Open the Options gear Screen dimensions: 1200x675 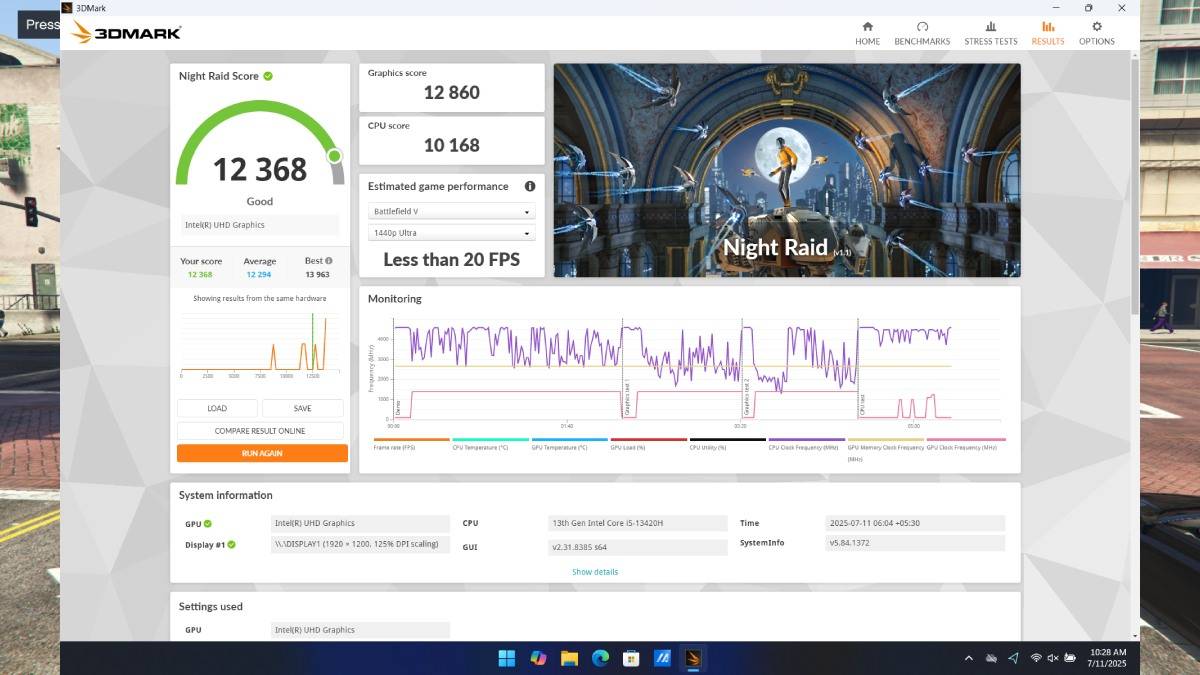coord(1096,33)
